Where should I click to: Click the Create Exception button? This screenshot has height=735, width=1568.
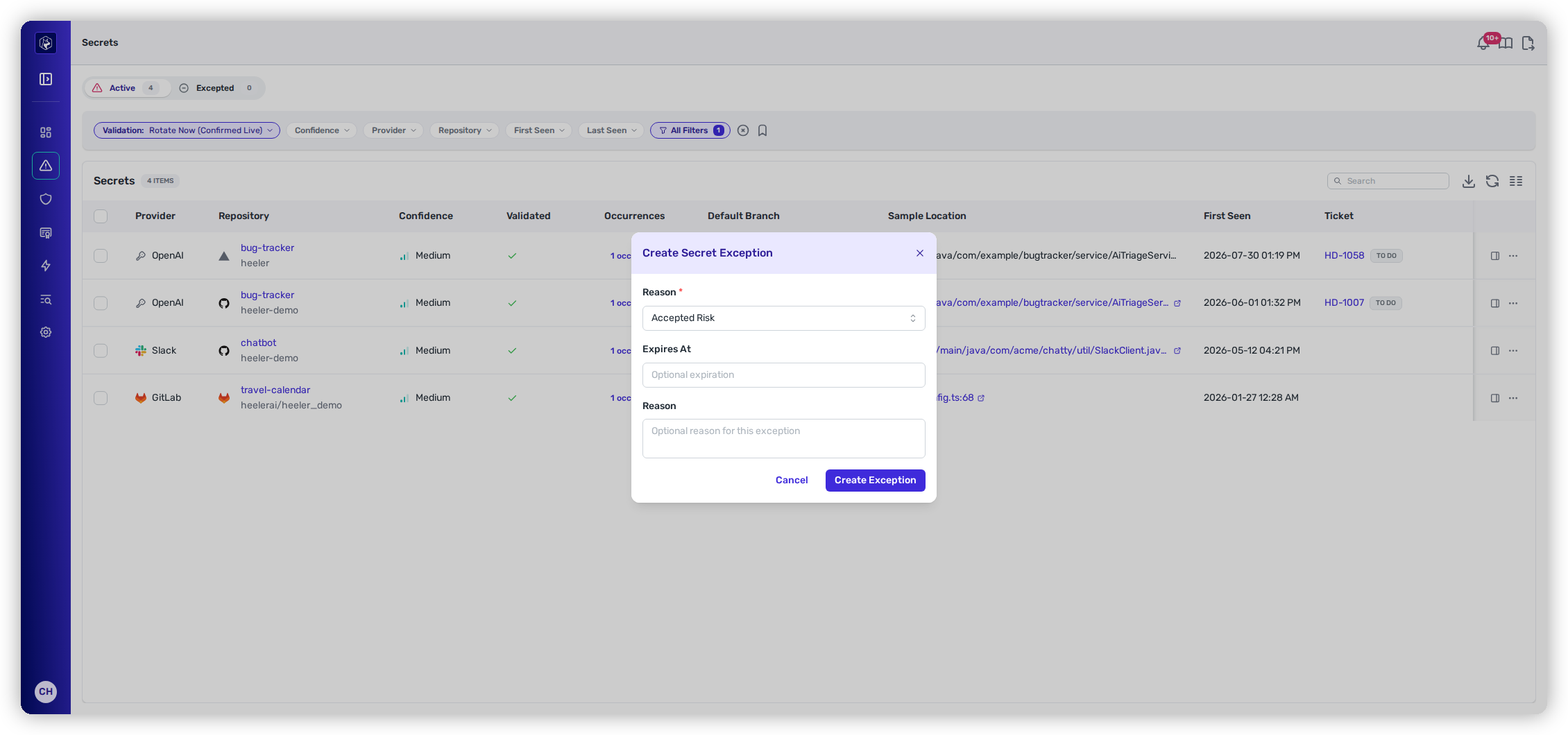click(x=876, y=481)
